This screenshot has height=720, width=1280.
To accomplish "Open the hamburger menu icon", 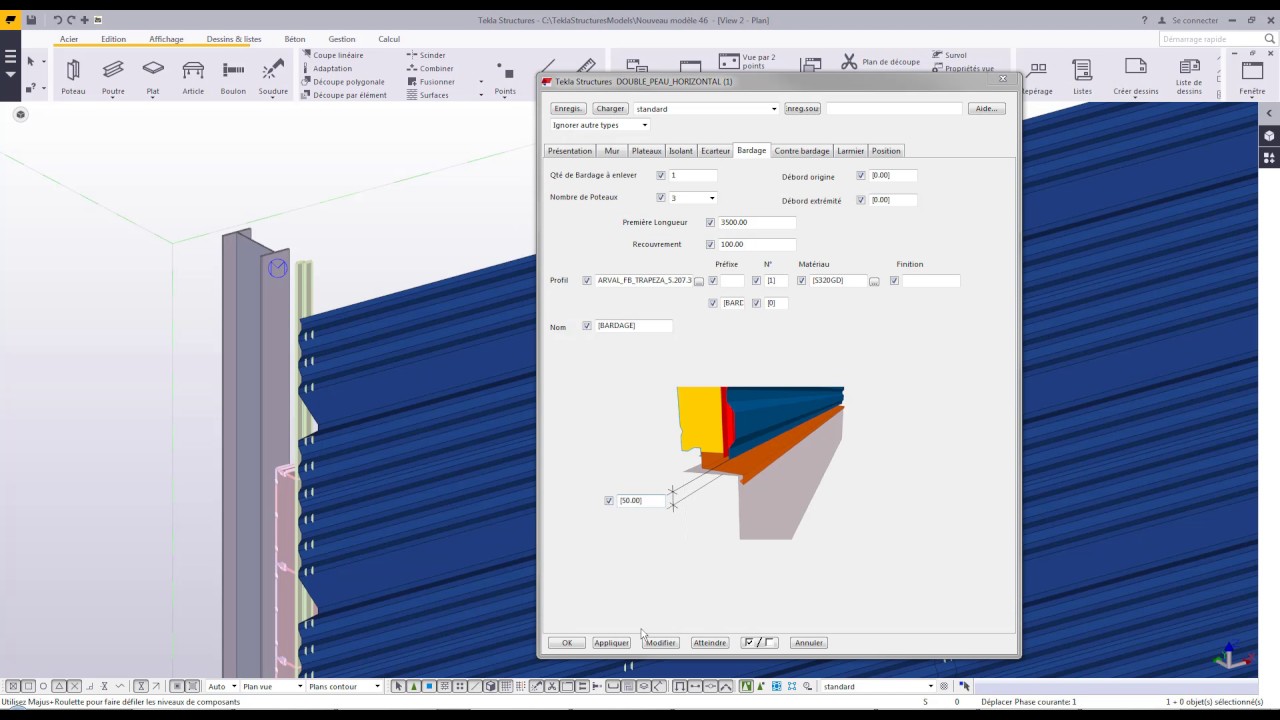I will coord(10,57).
